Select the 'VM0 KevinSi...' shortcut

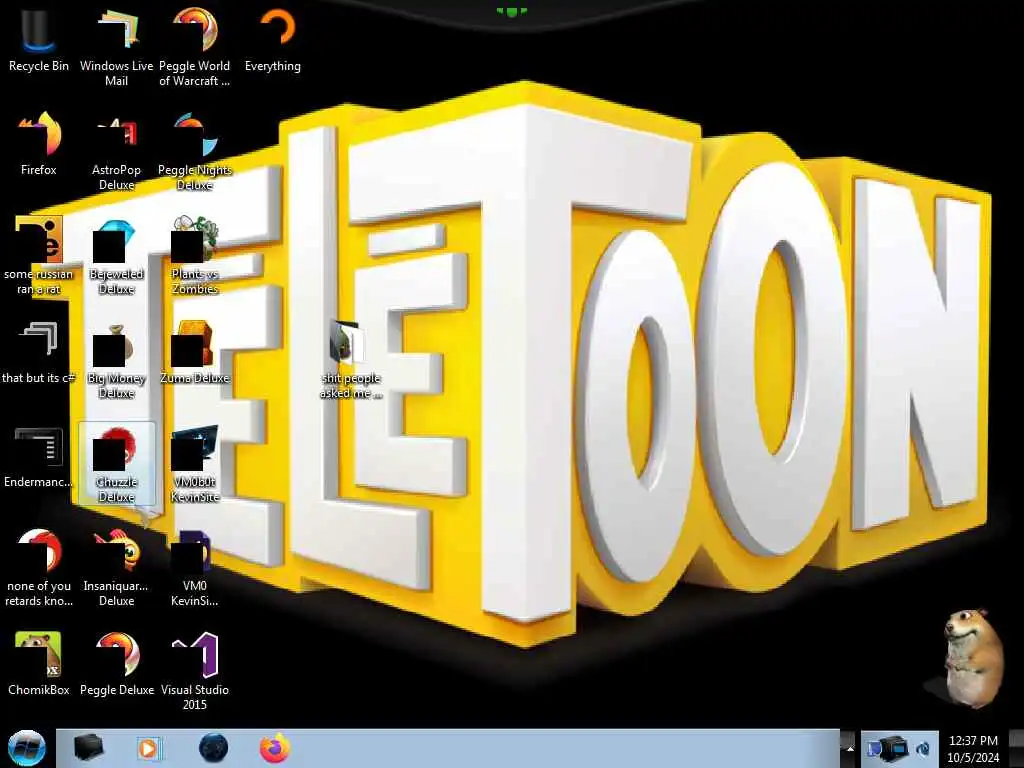tap(195, 567)
